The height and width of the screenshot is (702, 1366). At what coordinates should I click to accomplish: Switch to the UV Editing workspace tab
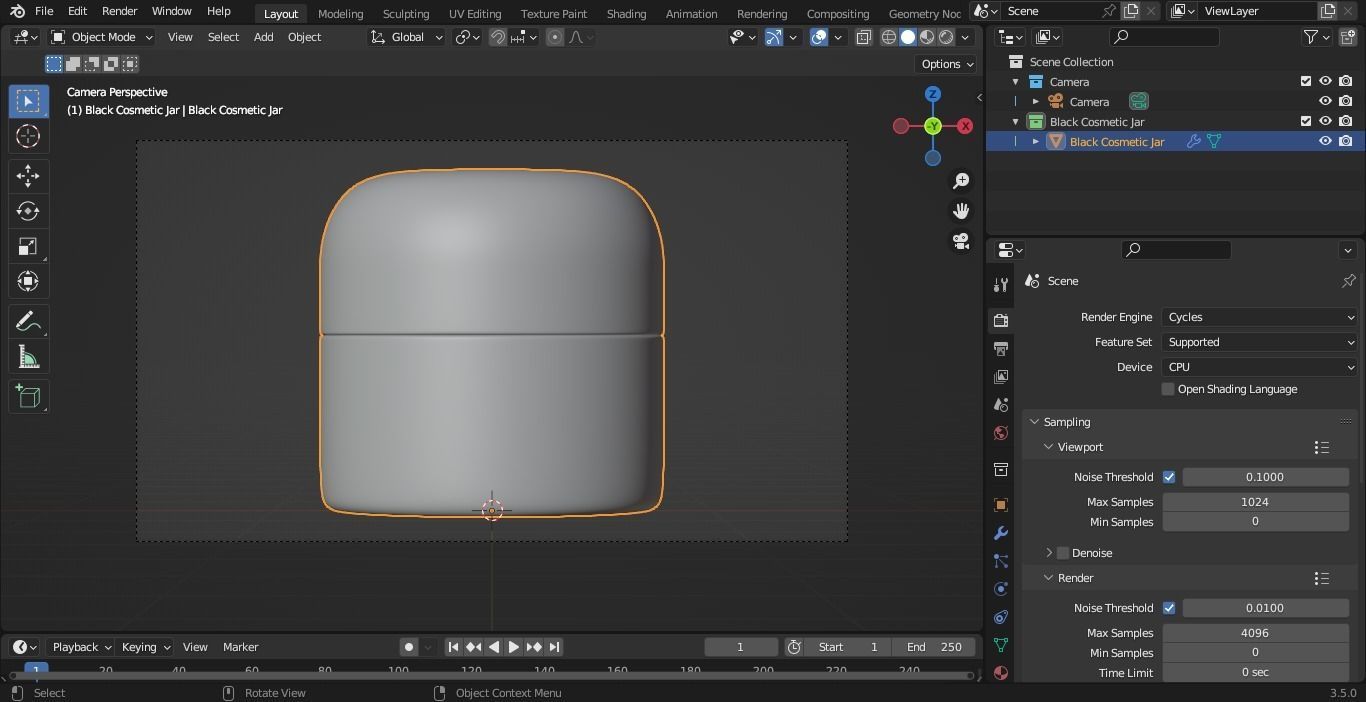click(475, 14)
